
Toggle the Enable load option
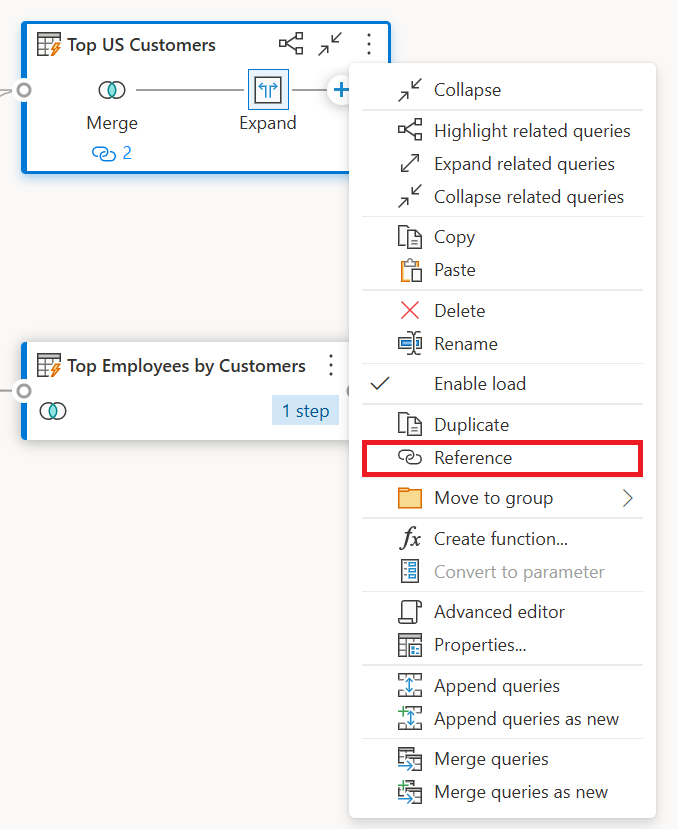coord(502,384)
